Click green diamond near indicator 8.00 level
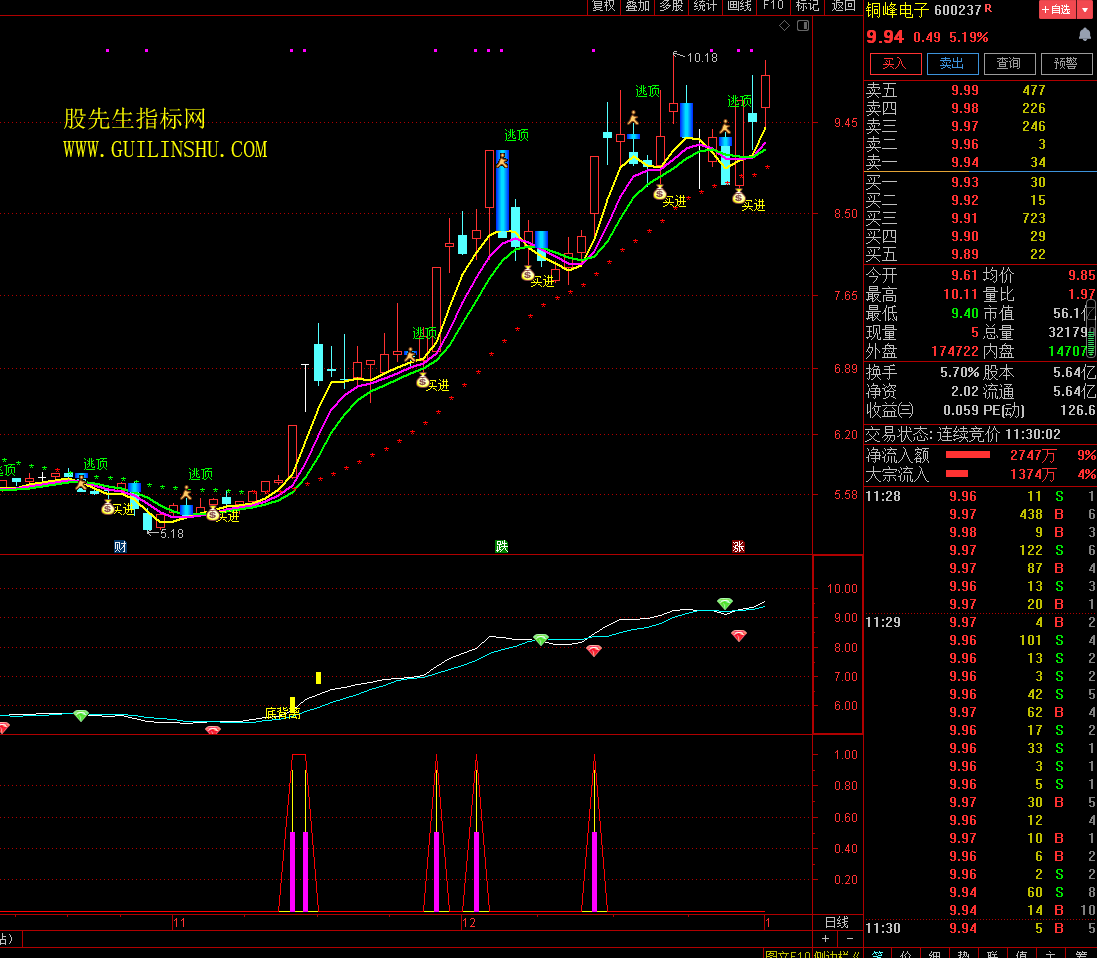Viewport: 1097px width, 958px height. [541, 640]
